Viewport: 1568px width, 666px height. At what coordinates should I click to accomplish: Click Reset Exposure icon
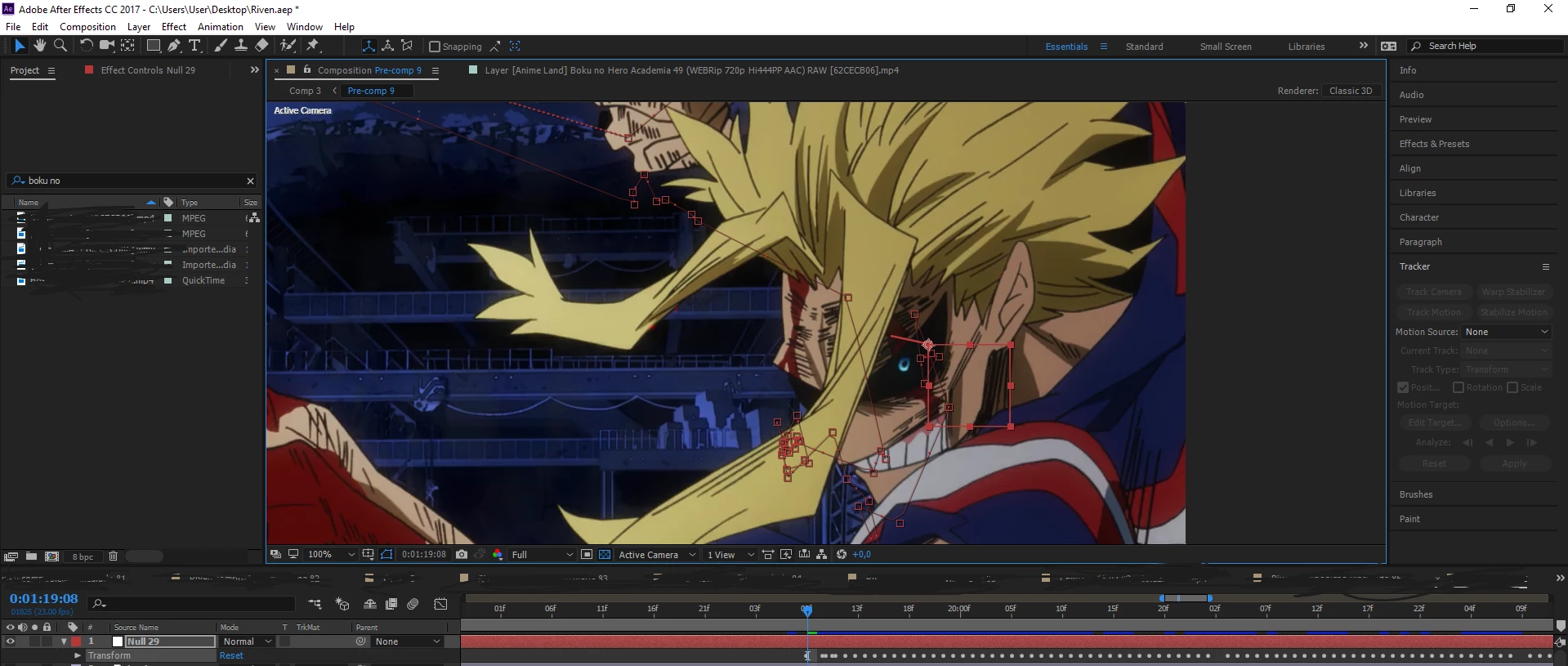point(842,554)
